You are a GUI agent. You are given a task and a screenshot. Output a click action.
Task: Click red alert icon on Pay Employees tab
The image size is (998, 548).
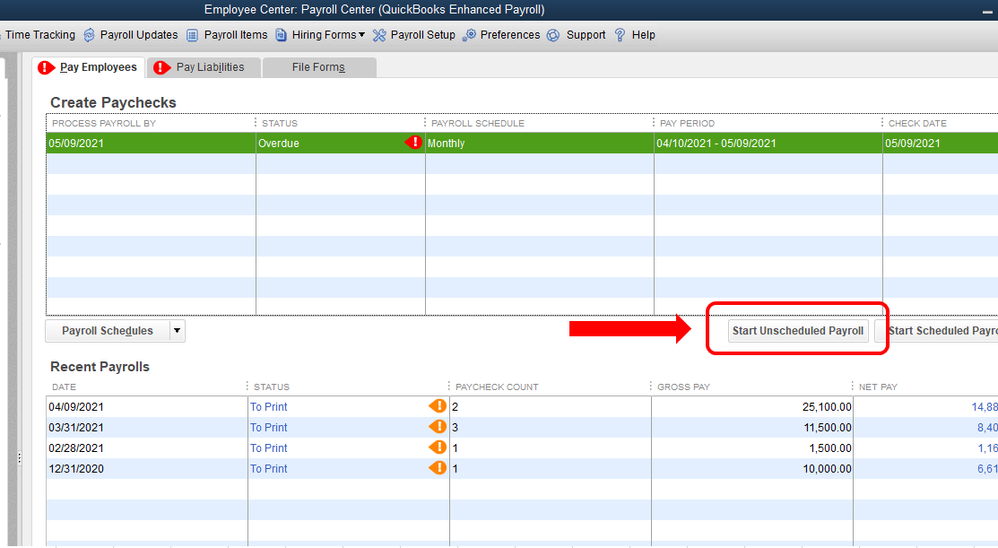coord(46,67)
